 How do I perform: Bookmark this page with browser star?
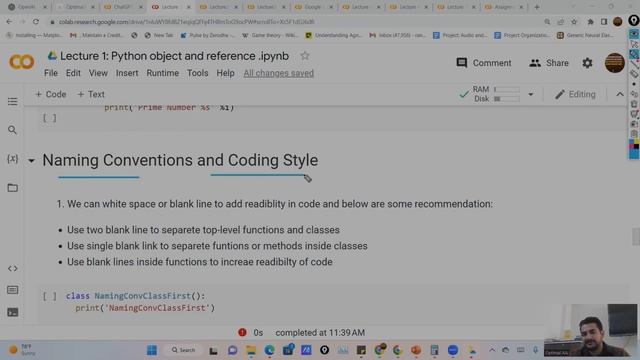[x=574, y=22]
